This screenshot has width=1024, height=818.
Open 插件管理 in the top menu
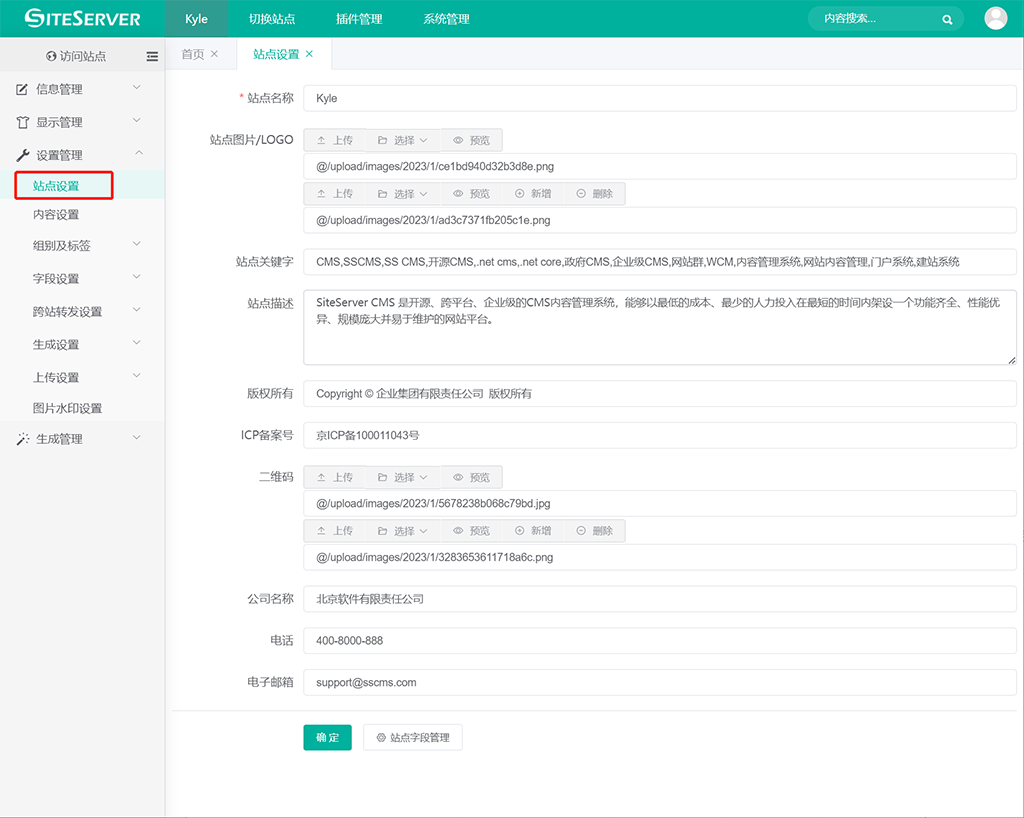tap(359, 19)
